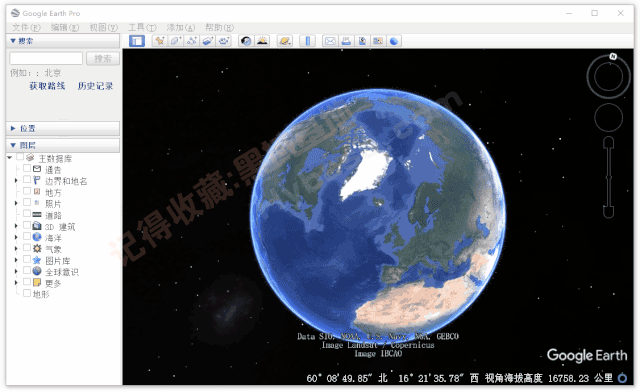Click the 图片库 star icon
The image size is (640, 392).
(x=37, y=260)
